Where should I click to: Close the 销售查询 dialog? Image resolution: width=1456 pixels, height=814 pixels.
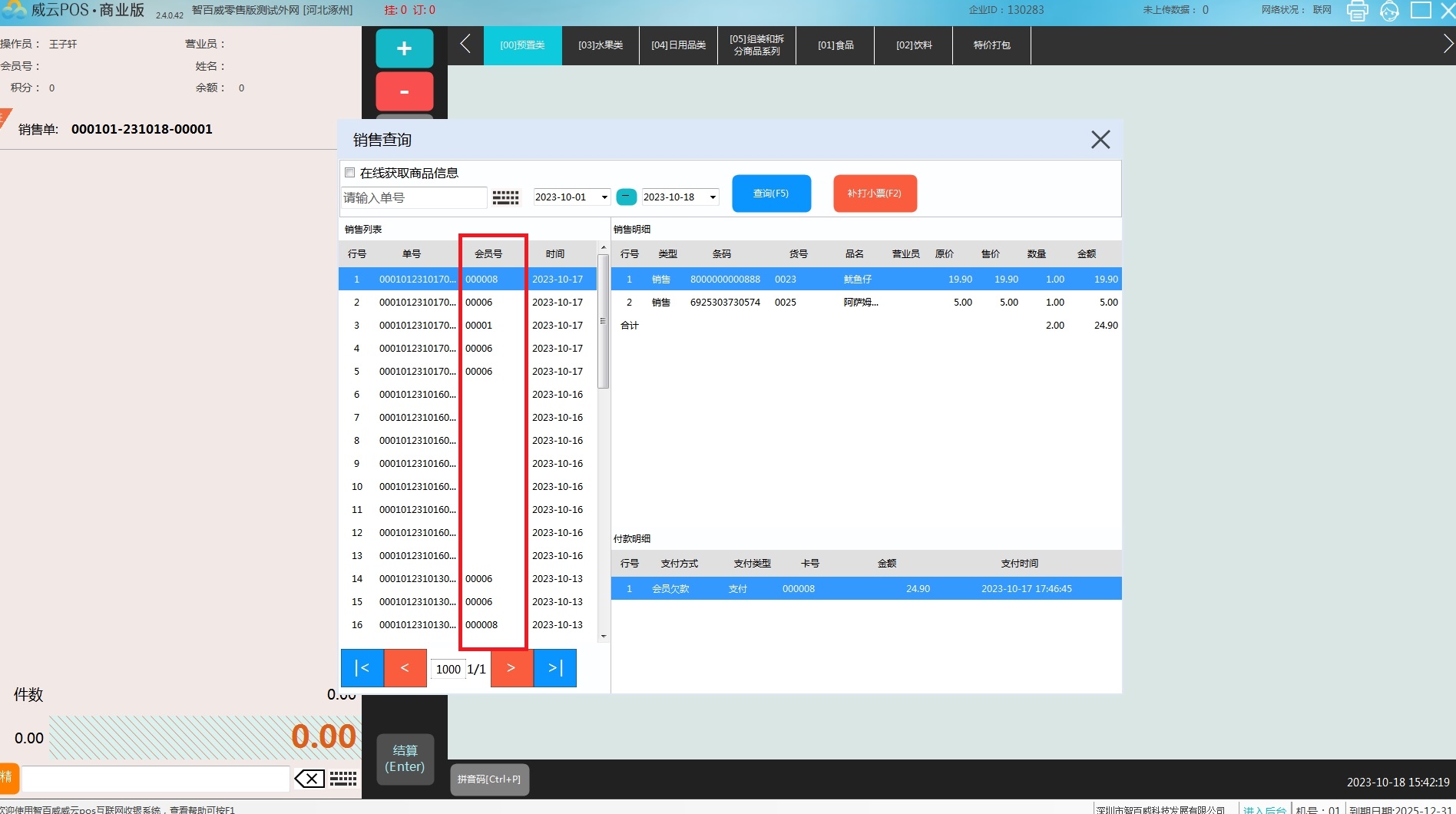tap(1100, 140)
